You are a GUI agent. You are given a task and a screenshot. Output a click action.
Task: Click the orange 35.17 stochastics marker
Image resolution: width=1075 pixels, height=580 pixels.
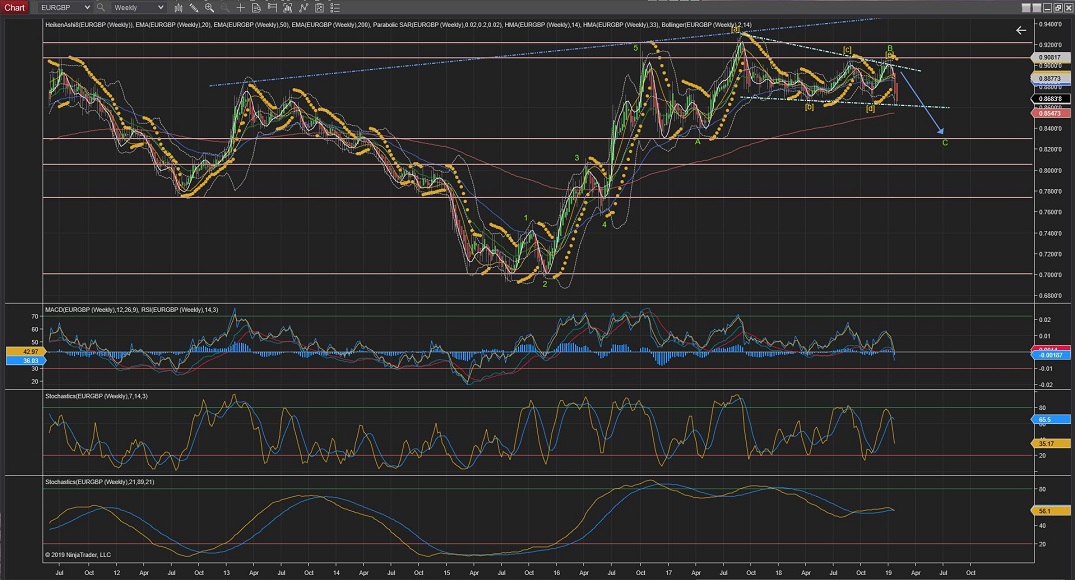click(x=1050, y=444)
